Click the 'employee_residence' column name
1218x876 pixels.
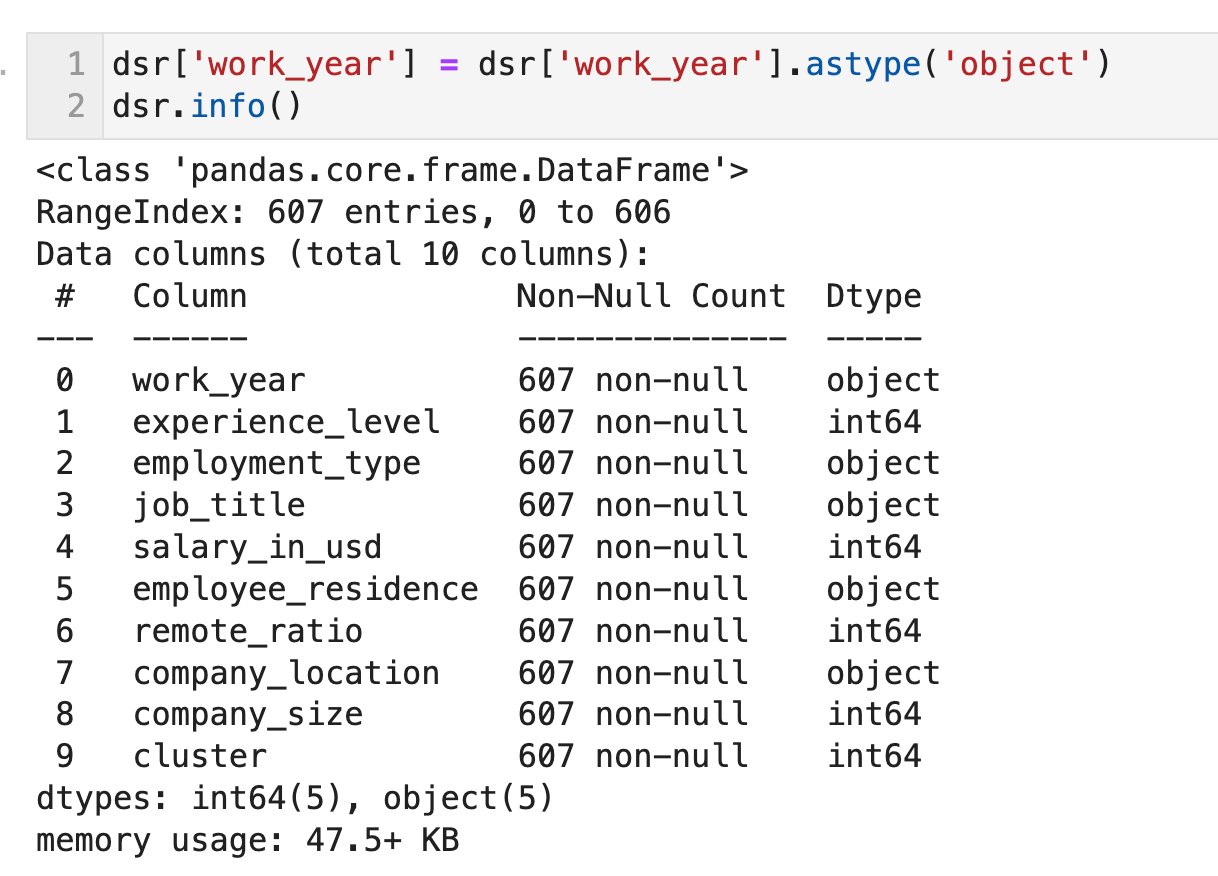[305, 589]
